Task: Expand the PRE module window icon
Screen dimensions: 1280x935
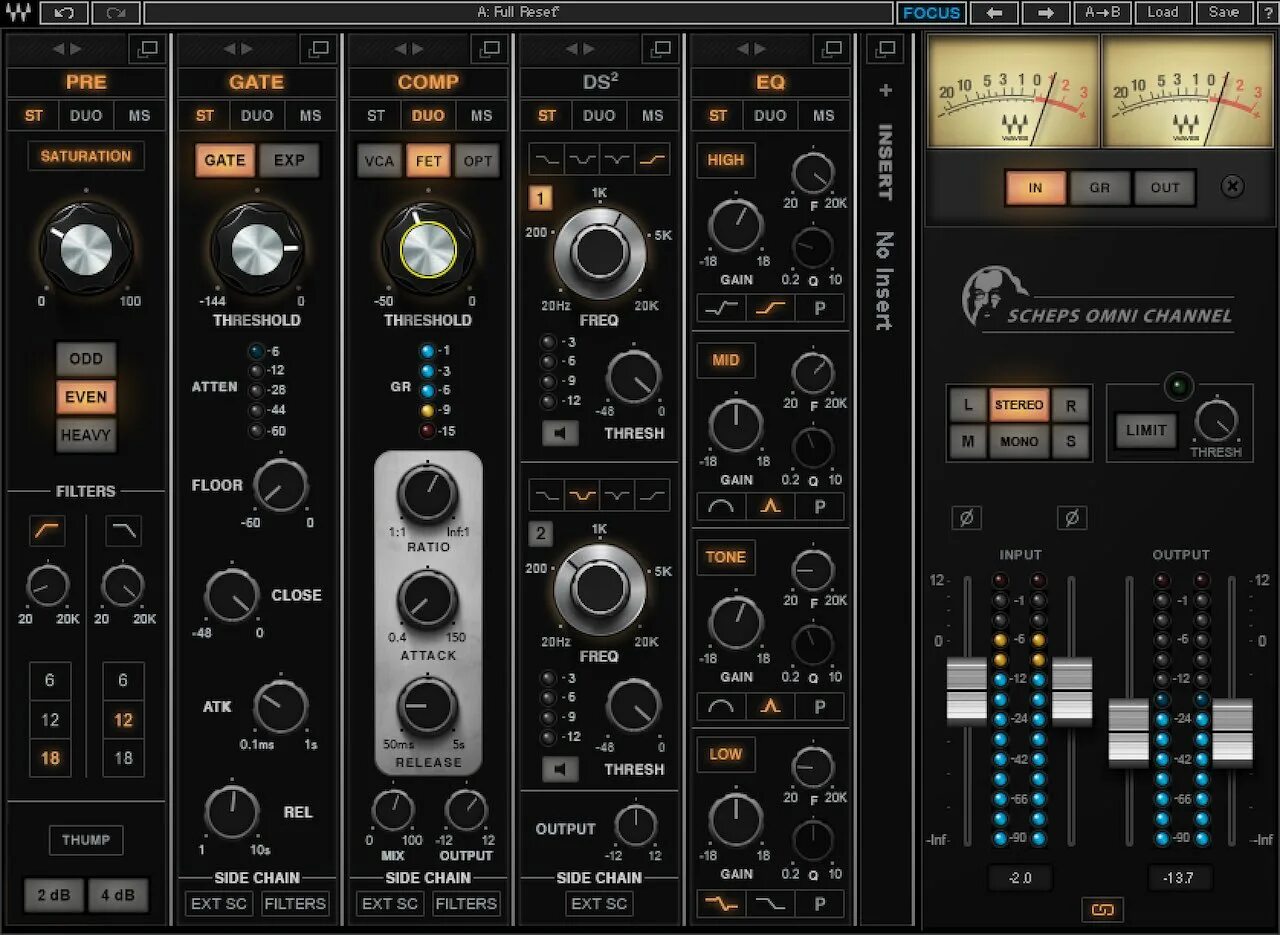Action: coord(147,48)
